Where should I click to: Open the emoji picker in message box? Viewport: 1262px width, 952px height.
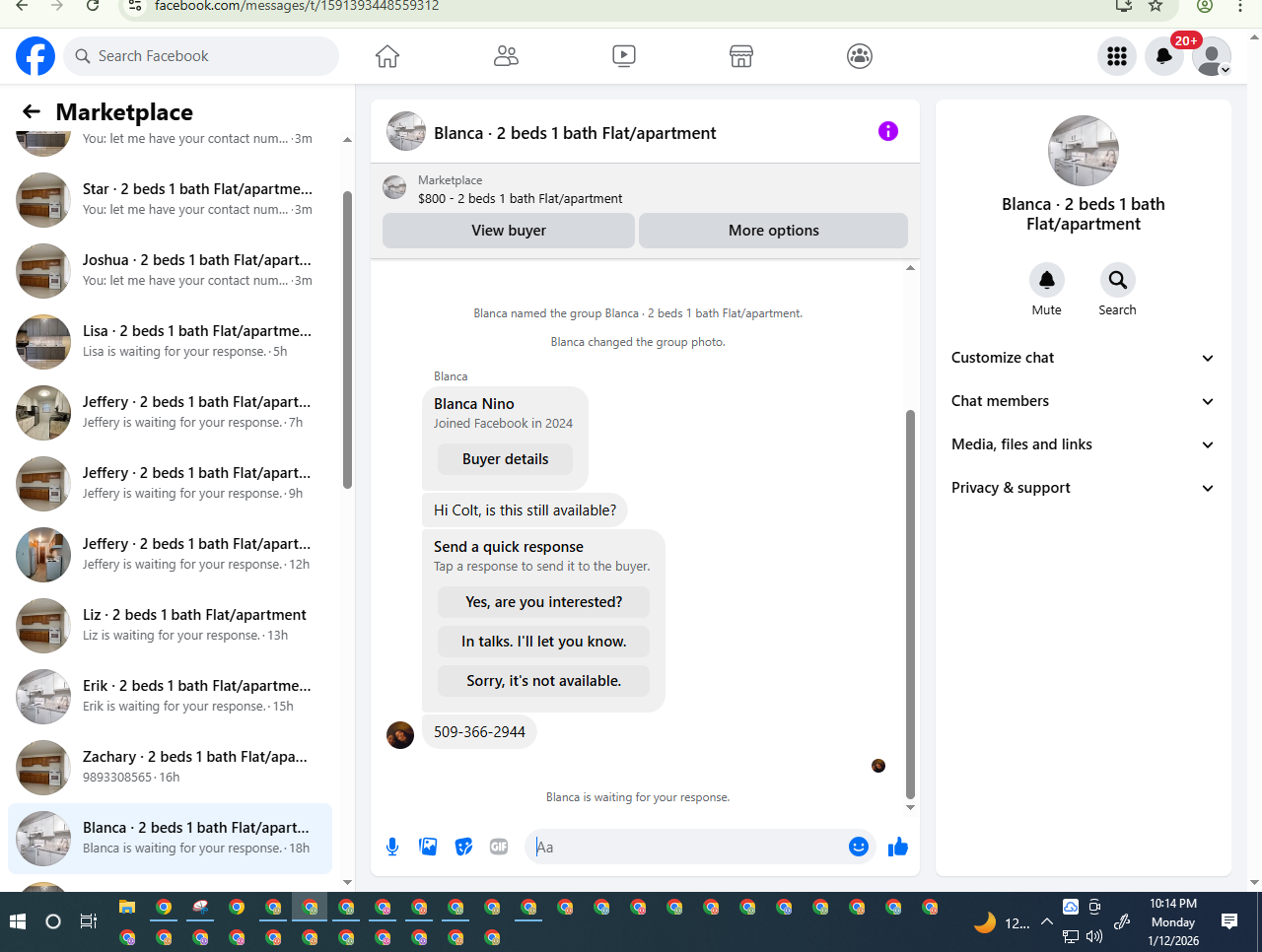point(859,847)
